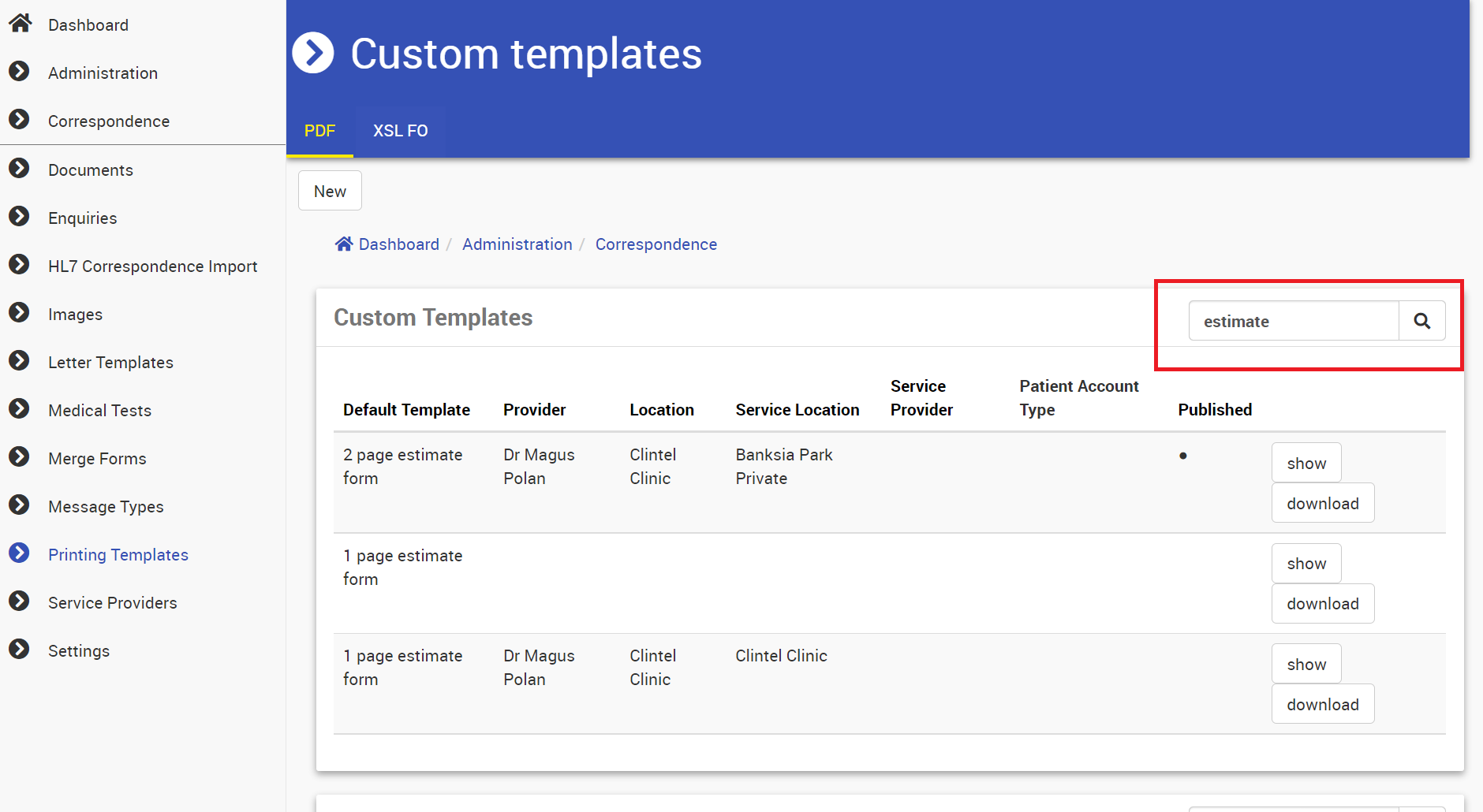Image resolution: width=1483 pixels, height=812 pixels.
Task: Open Dashboard from the sidebar
Action: pos(88,25)
